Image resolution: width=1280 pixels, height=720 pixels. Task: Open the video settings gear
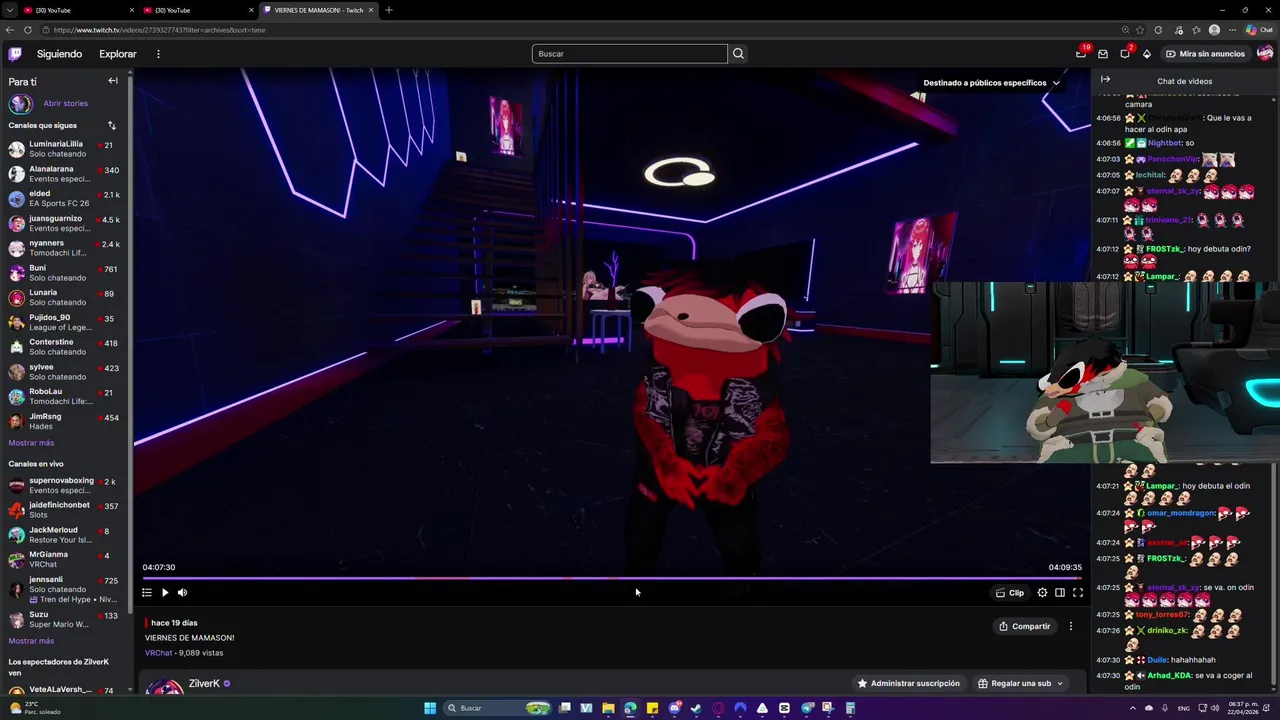click(1042, 593)
